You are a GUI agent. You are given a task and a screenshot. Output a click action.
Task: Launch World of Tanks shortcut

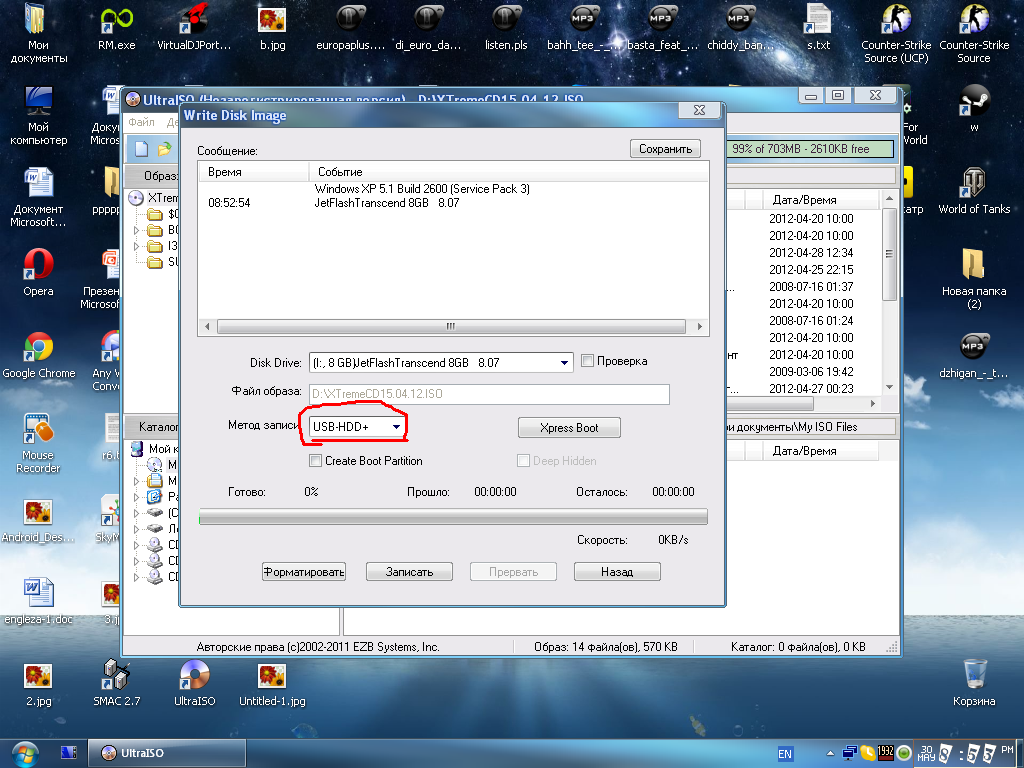click(974, 191)
